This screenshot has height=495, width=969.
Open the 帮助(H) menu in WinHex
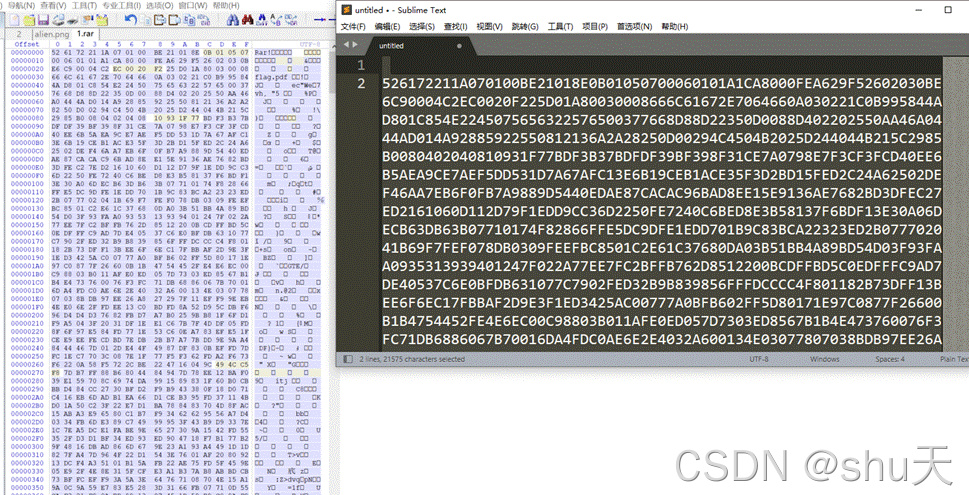[226, 6]
